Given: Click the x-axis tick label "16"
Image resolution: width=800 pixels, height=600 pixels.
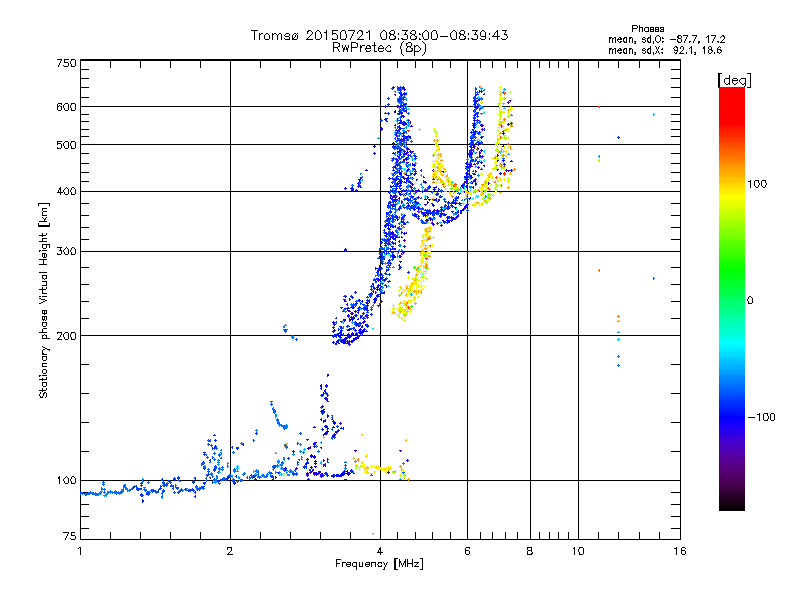Looking at the screenshot, I should (x=680, y=551).
